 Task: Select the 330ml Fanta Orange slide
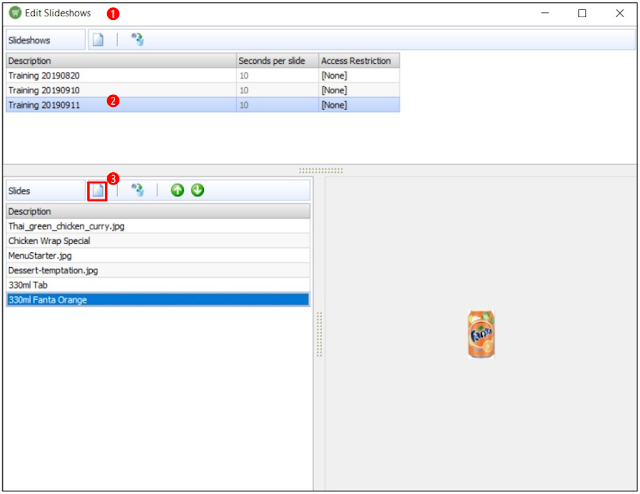click(158, 300)
